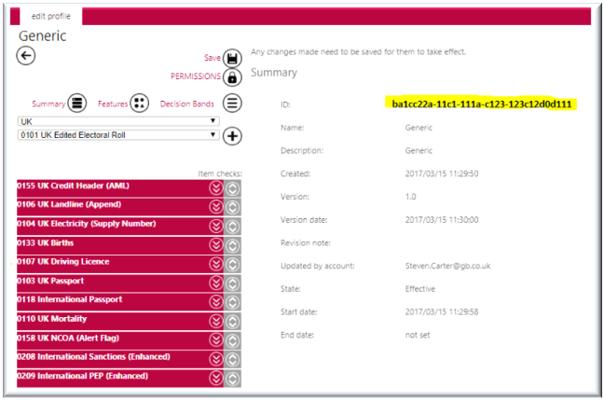Image resolution: width=604 pixels, height=400 pixels.
Task: Move 0103 UK Passport up using grey arrow
Action: (232, 284)
